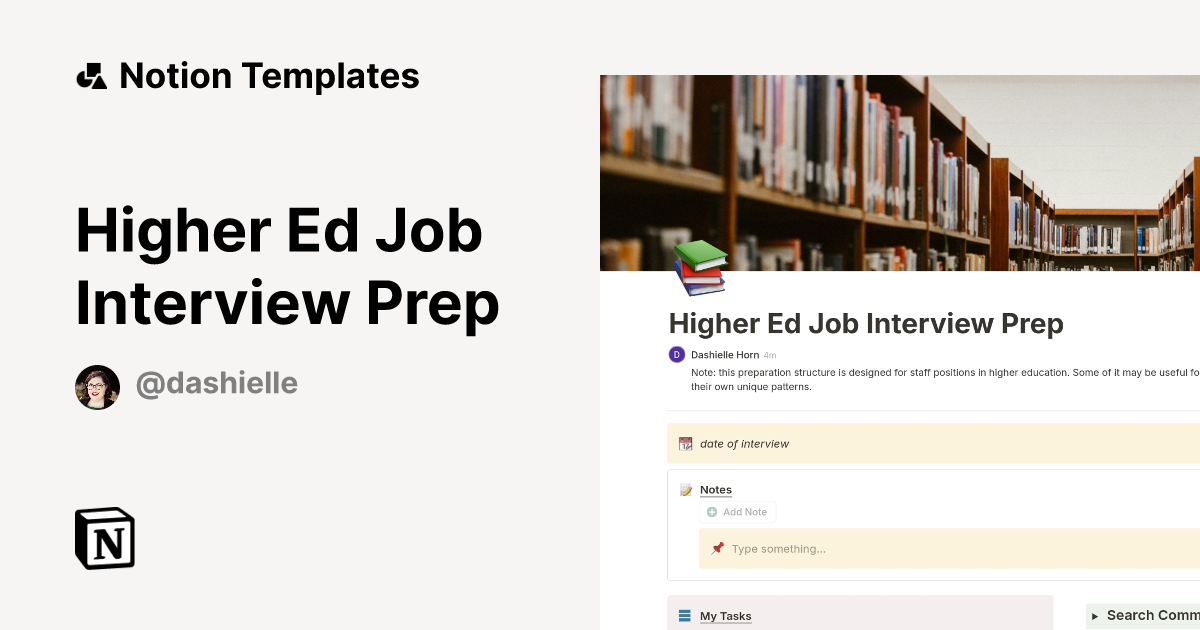
Task: Click the plus icon inside Add Note
Action: pyautogui.click(x=710, y=511)
